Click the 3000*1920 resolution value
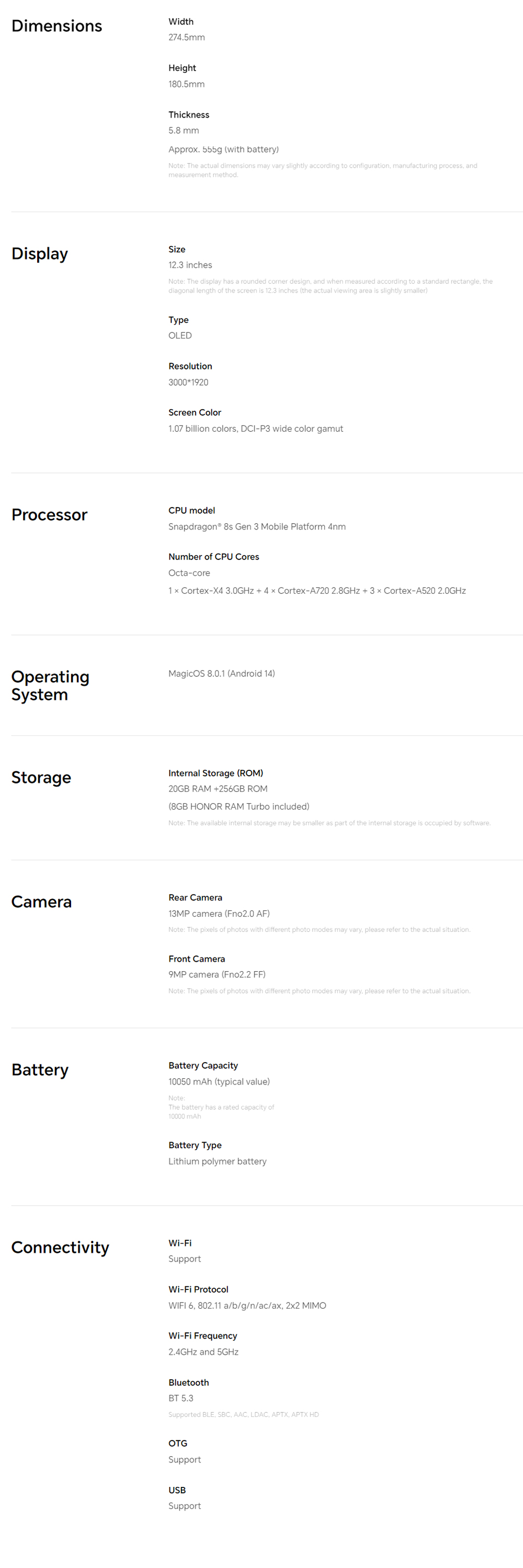This screenshot has height=1568, width=523. coord(188,382)
